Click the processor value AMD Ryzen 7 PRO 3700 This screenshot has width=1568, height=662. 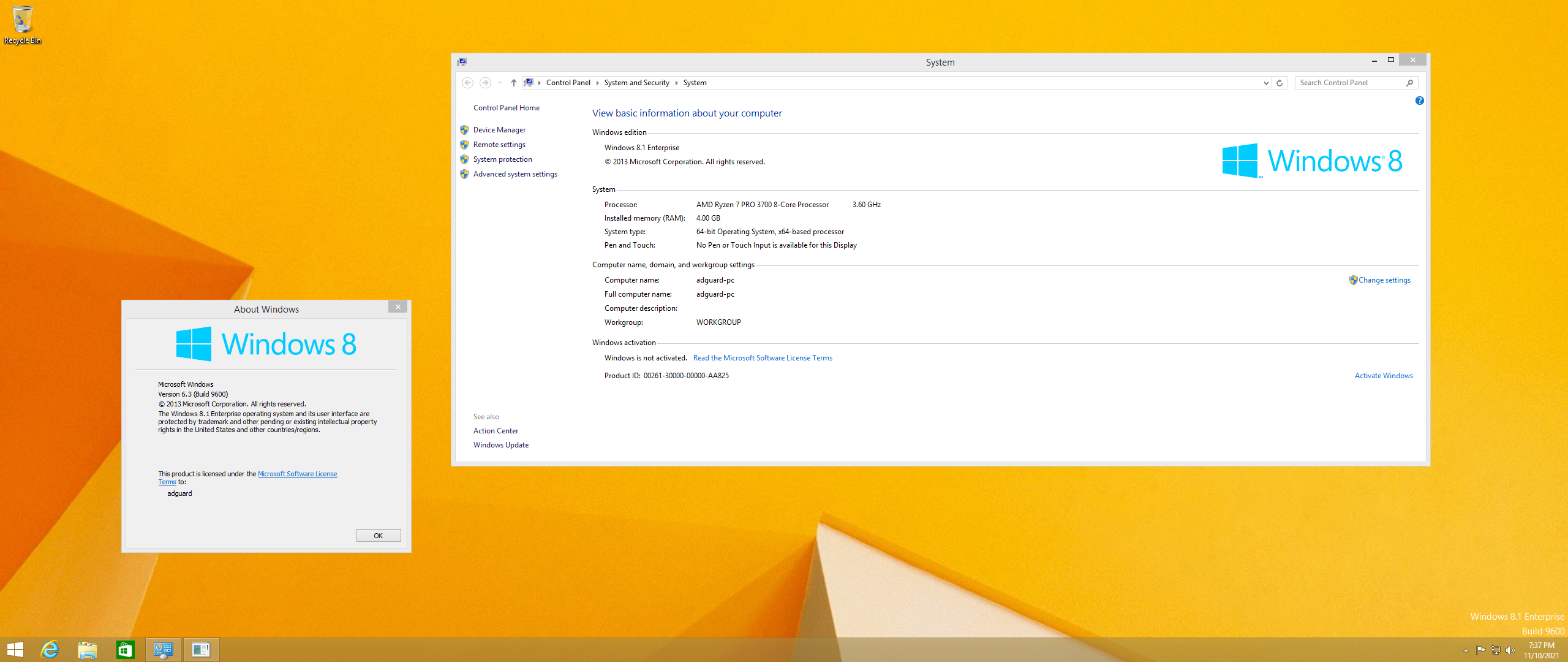(762, 205)
